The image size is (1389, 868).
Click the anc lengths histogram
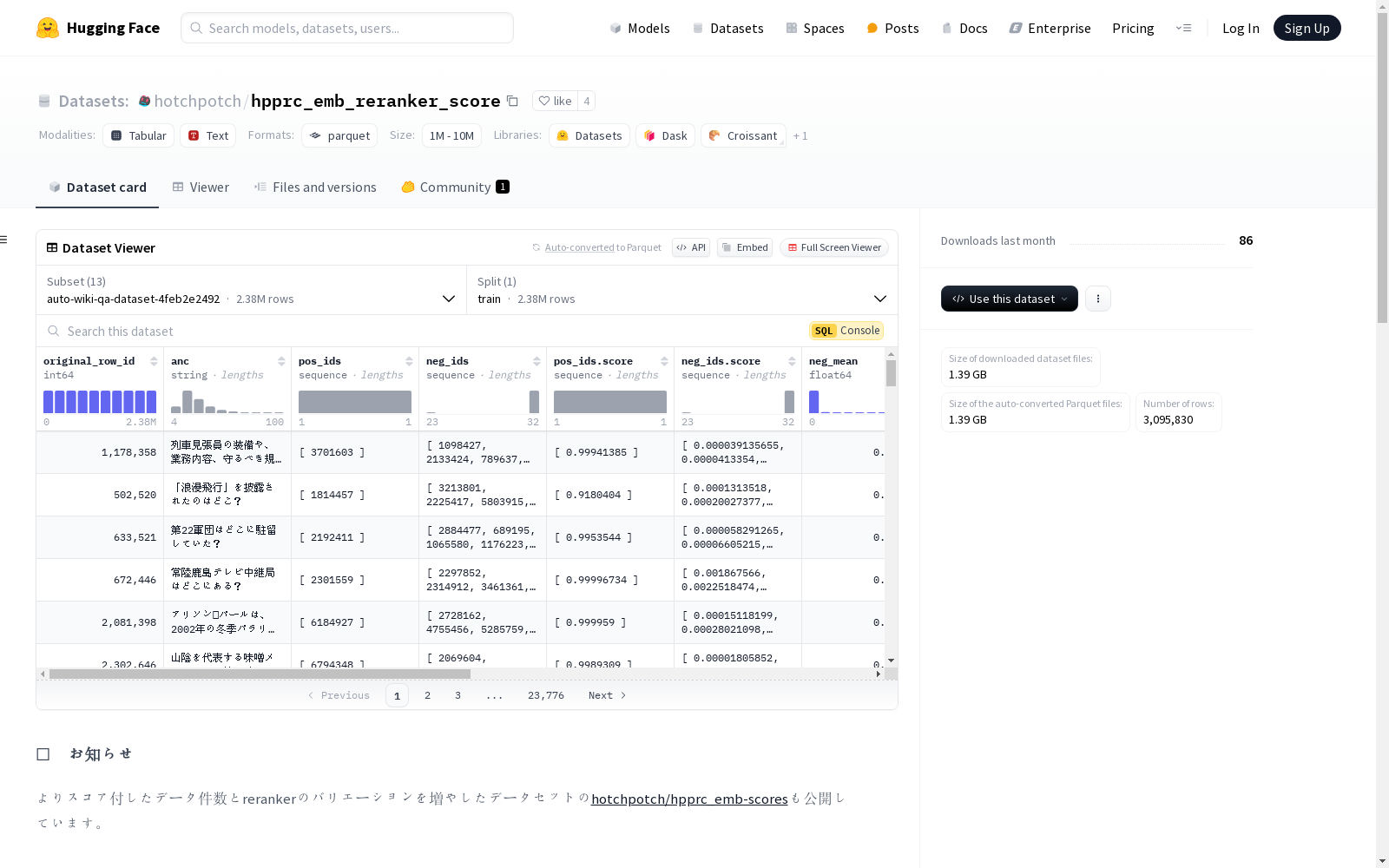tap(227, 401)
